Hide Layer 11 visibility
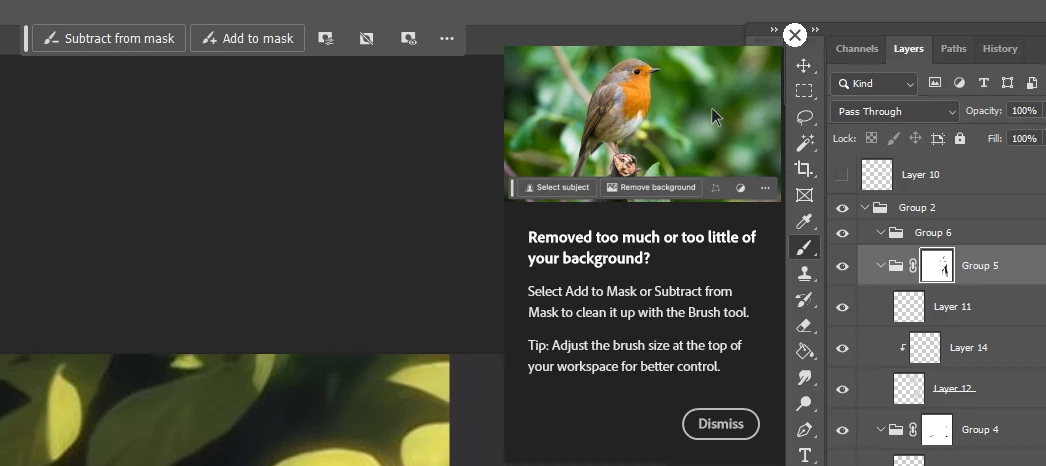Screen dimensions: 1046x466 (x=843, y=307)
